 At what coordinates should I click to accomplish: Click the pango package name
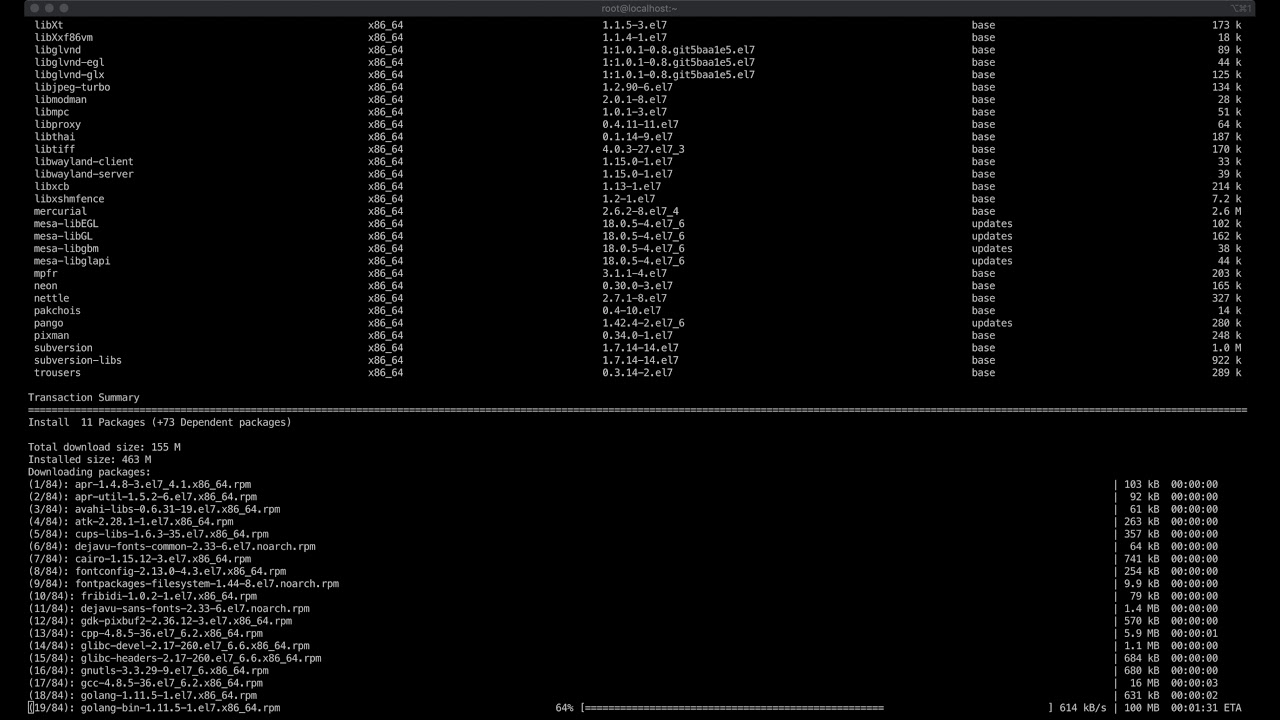[49, 323]
